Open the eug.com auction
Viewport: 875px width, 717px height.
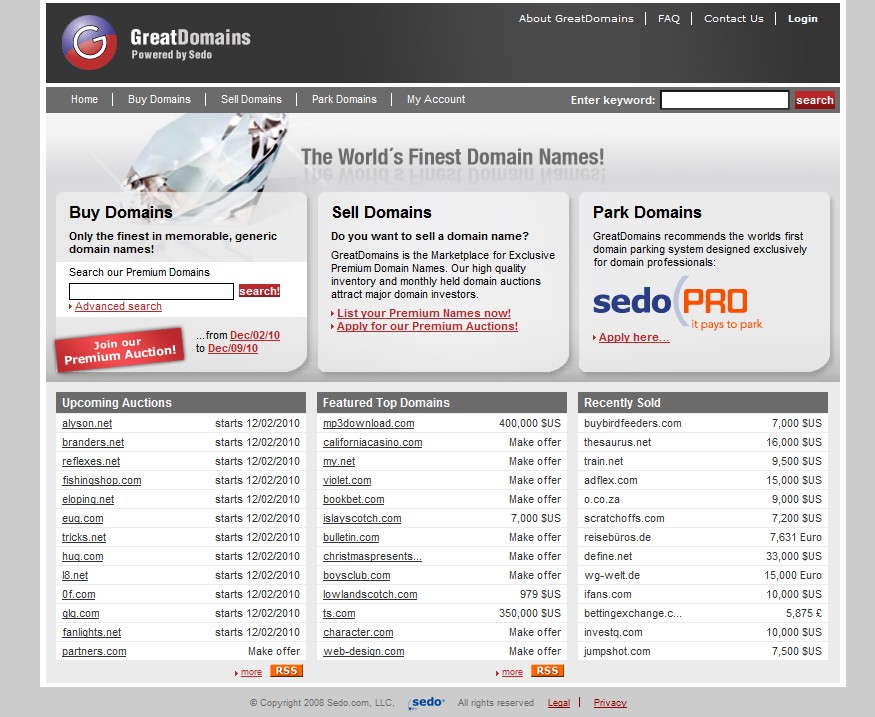83,518
